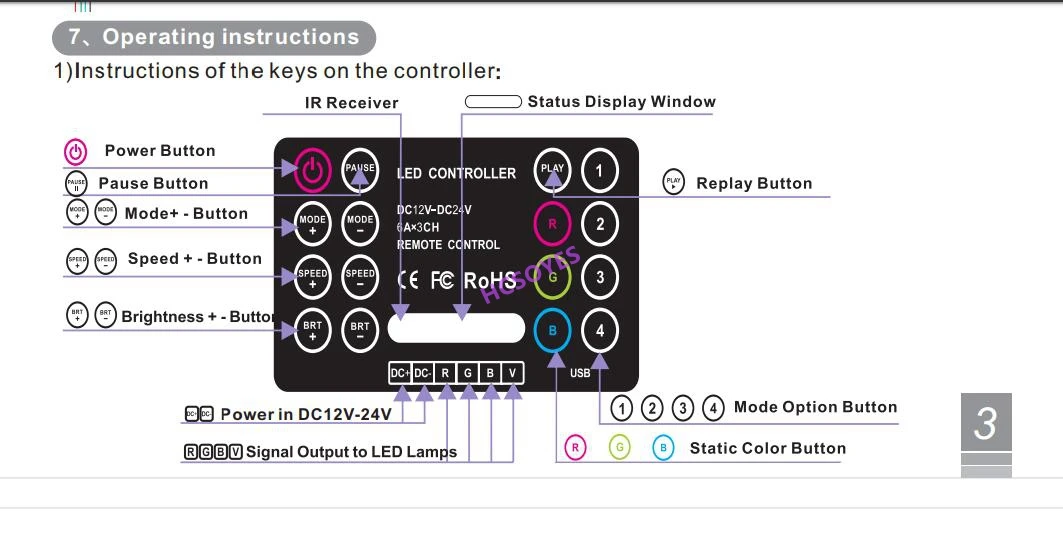
Task: Click the B terminal box on the controller
Action: click(490, 373)
